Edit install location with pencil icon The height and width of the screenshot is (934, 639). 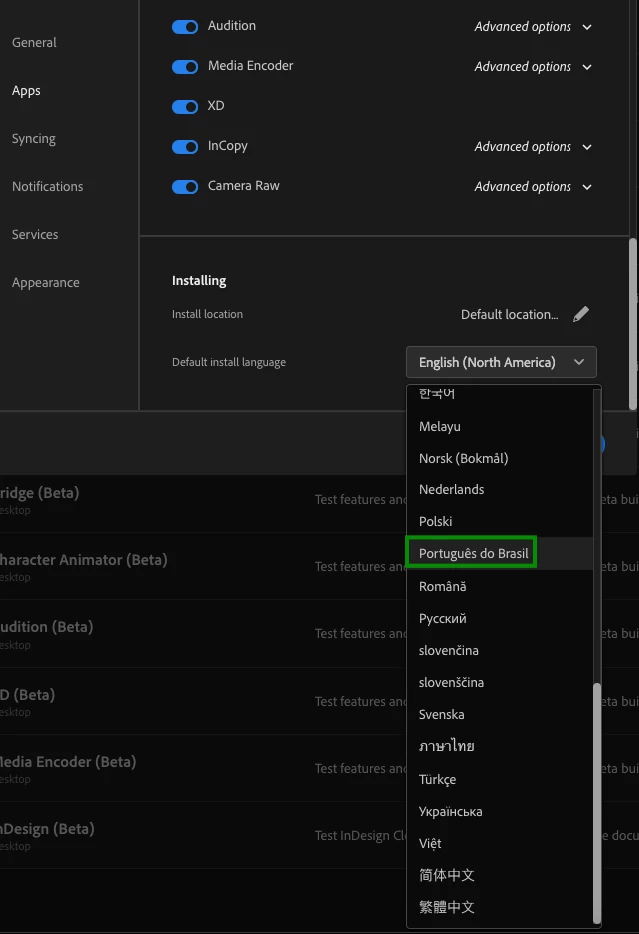[x=581, y=314]
